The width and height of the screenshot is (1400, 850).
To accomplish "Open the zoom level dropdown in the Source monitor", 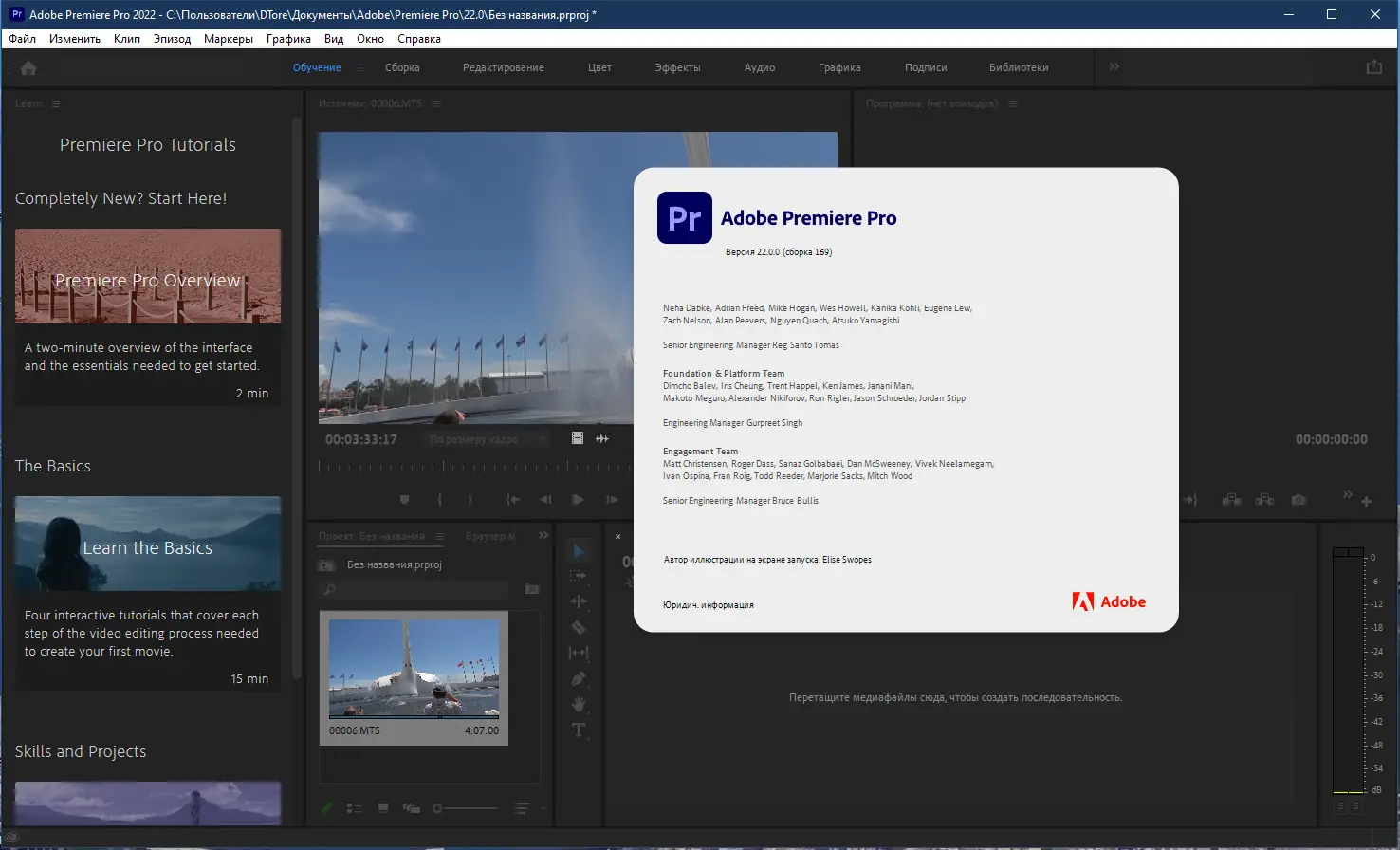I will tap(488, 439).
